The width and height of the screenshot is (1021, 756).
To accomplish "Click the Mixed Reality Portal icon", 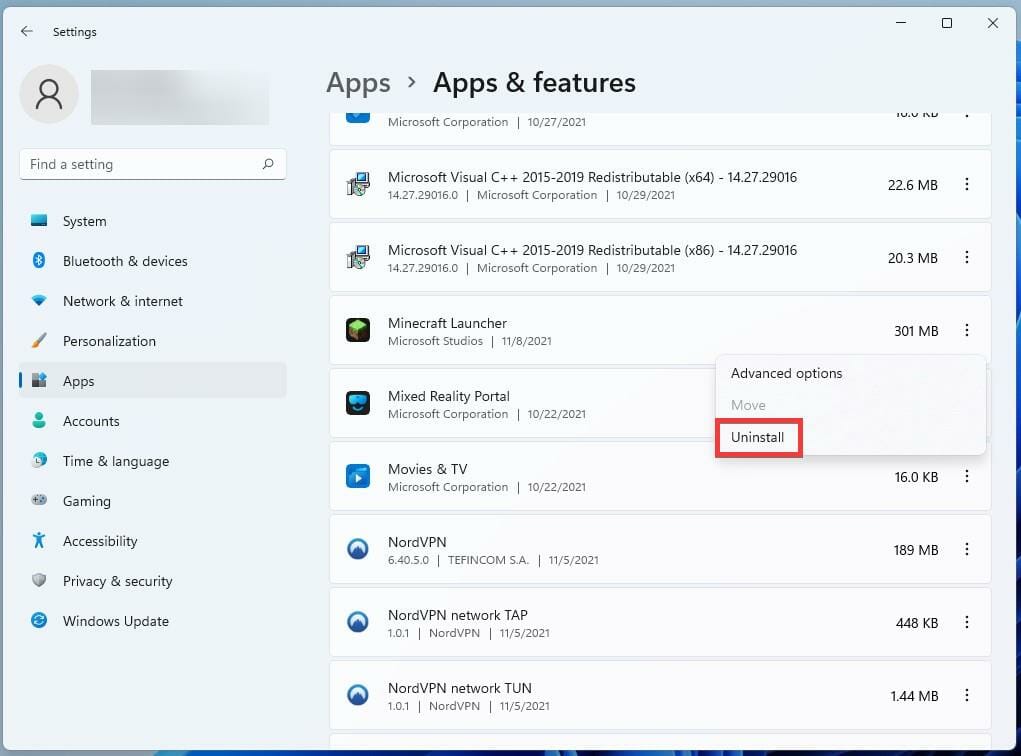I will pyautogui.click(x=358, y=403).
